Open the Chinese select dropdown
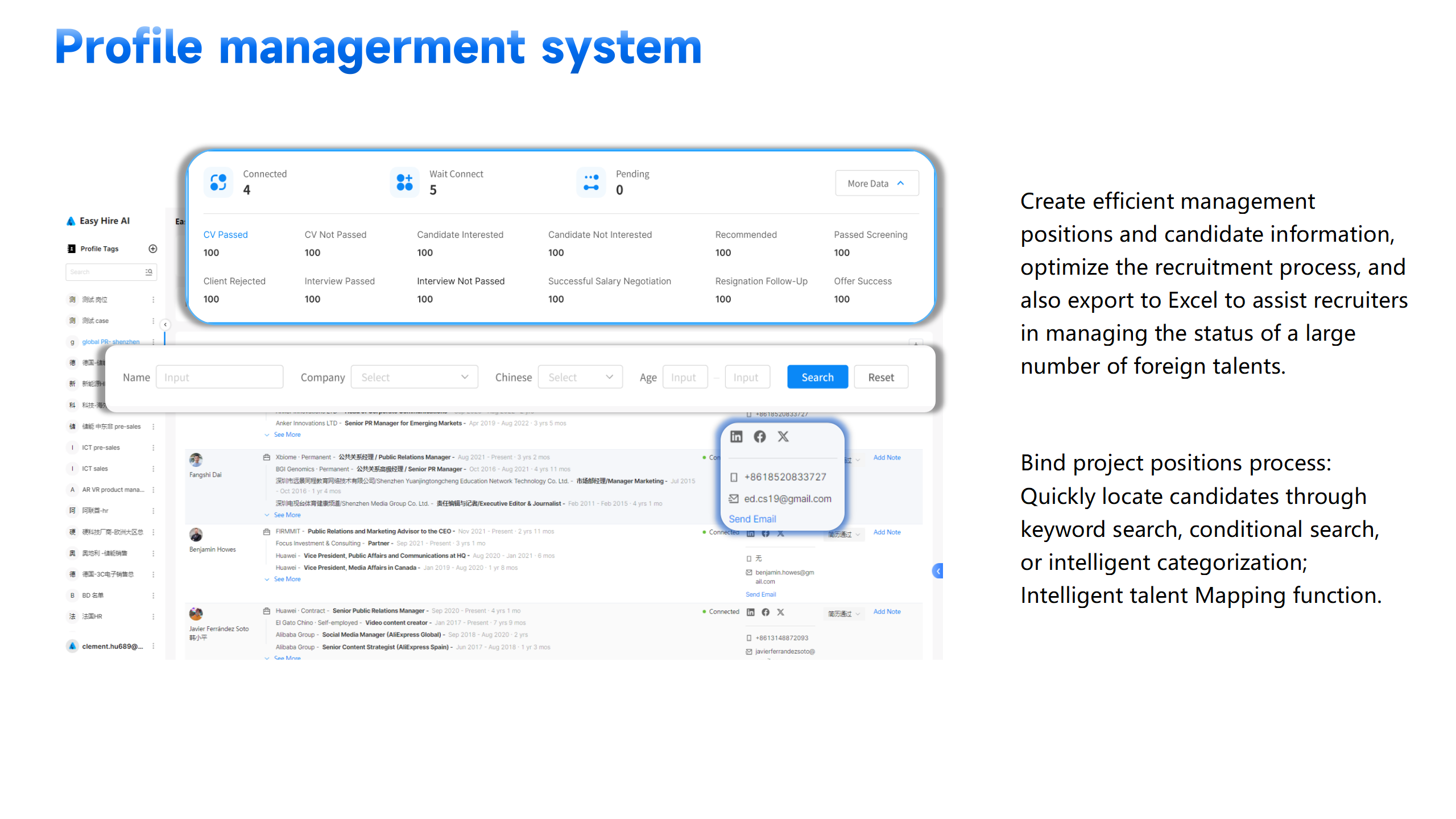 click(x=580, y=377)
